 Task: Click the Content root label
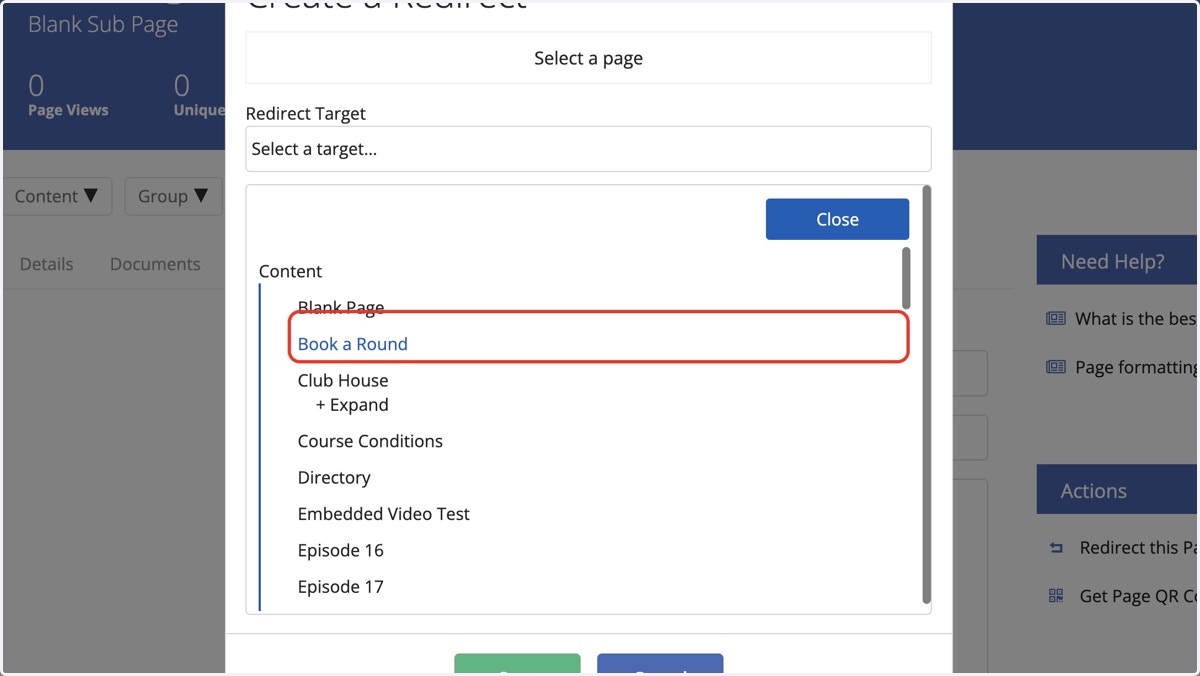pos(290,271)
